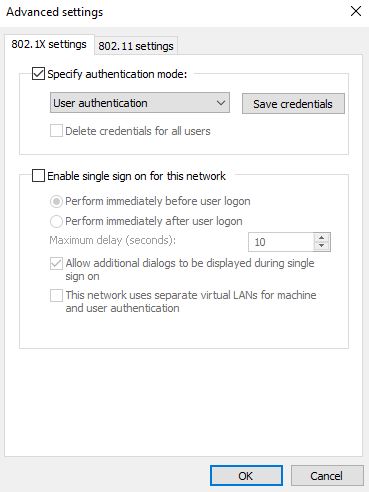The image size is (369, 492).
Task: Close the Advanced settings dialog
Action: coord(356,11)
